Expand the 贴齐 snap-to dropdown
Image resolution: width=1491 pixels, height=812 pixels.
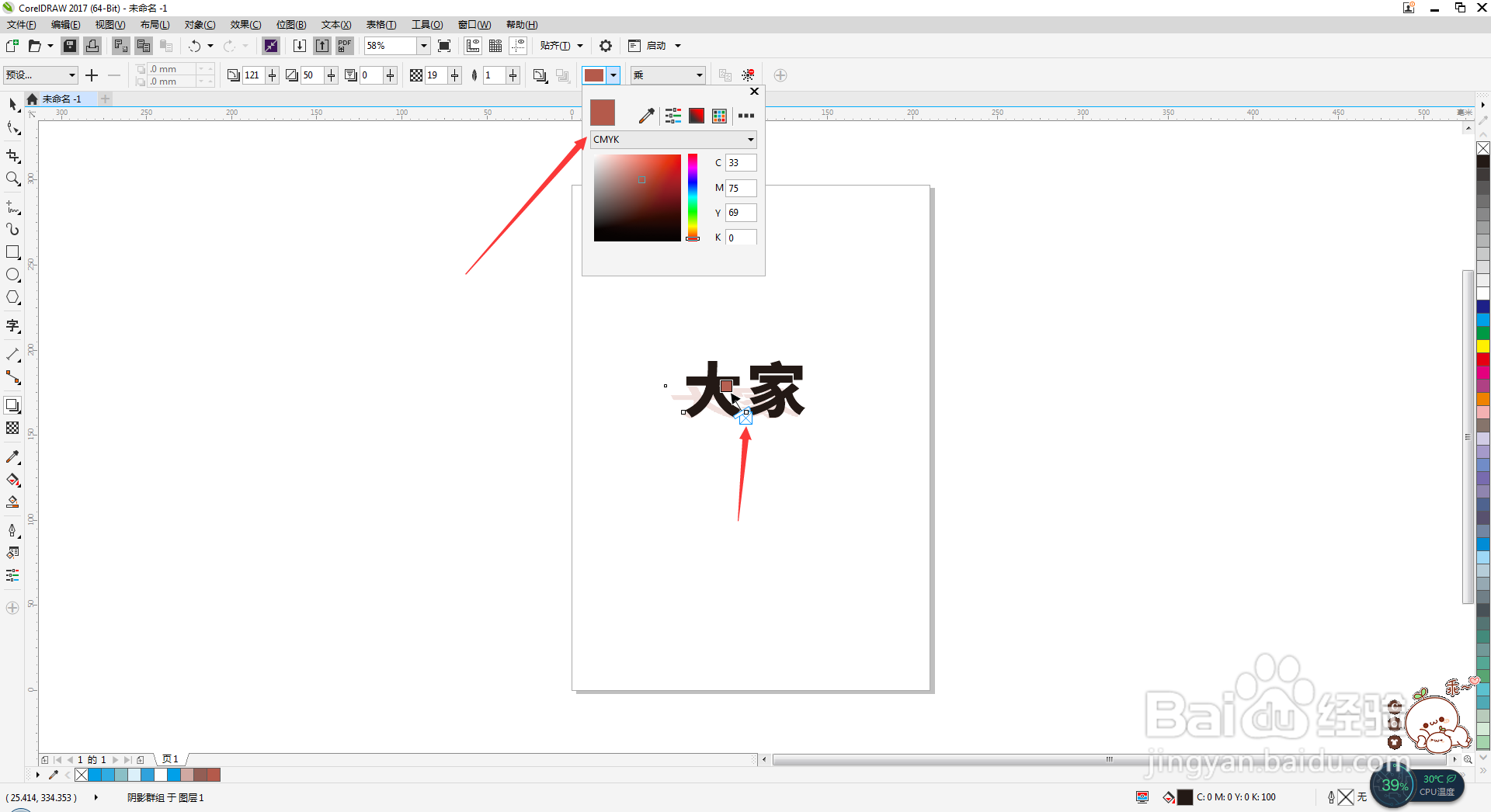click(579, 46)
